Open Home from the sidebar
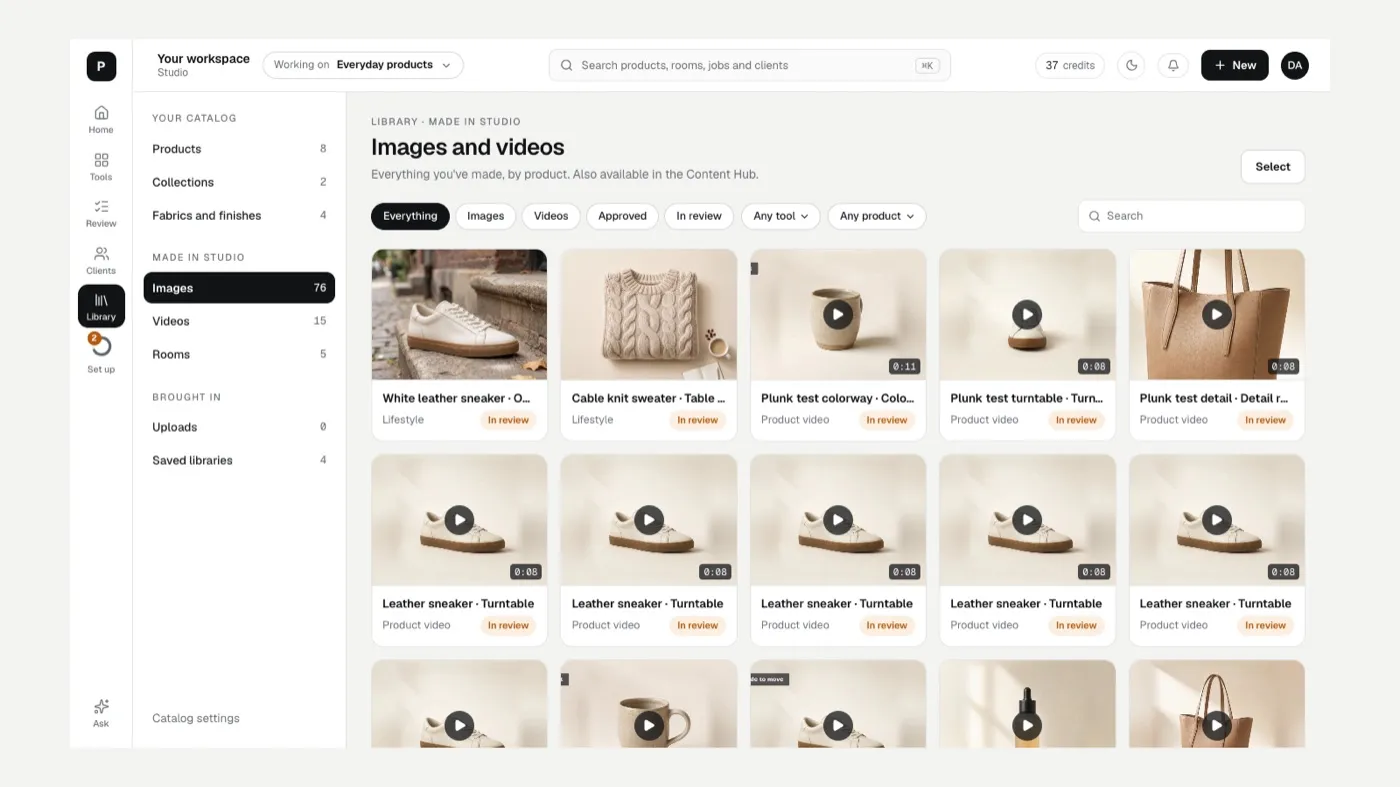This screenshot has height=787, width=1400. [x=101, y=118]
